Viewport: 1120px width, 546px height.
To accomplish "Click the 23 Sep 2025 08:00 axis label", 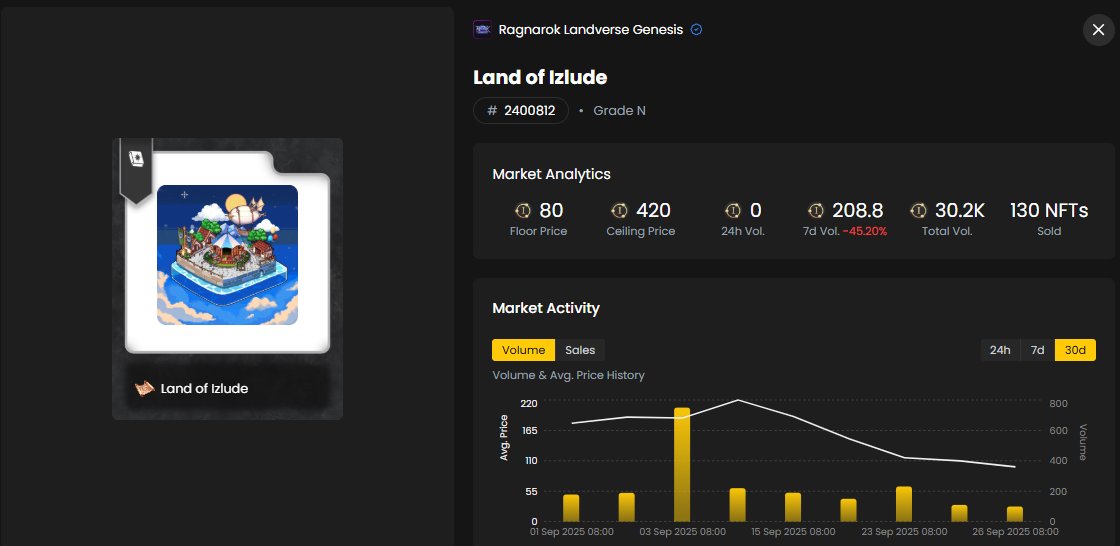I will click(904, 532).
